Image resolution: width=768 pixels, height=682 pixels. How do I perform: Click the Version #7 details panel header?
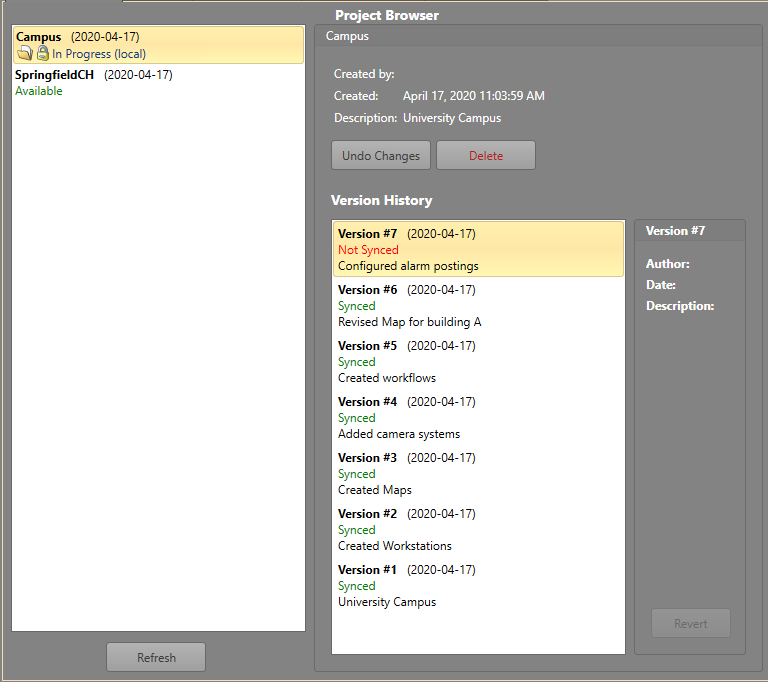coord(676,231)
